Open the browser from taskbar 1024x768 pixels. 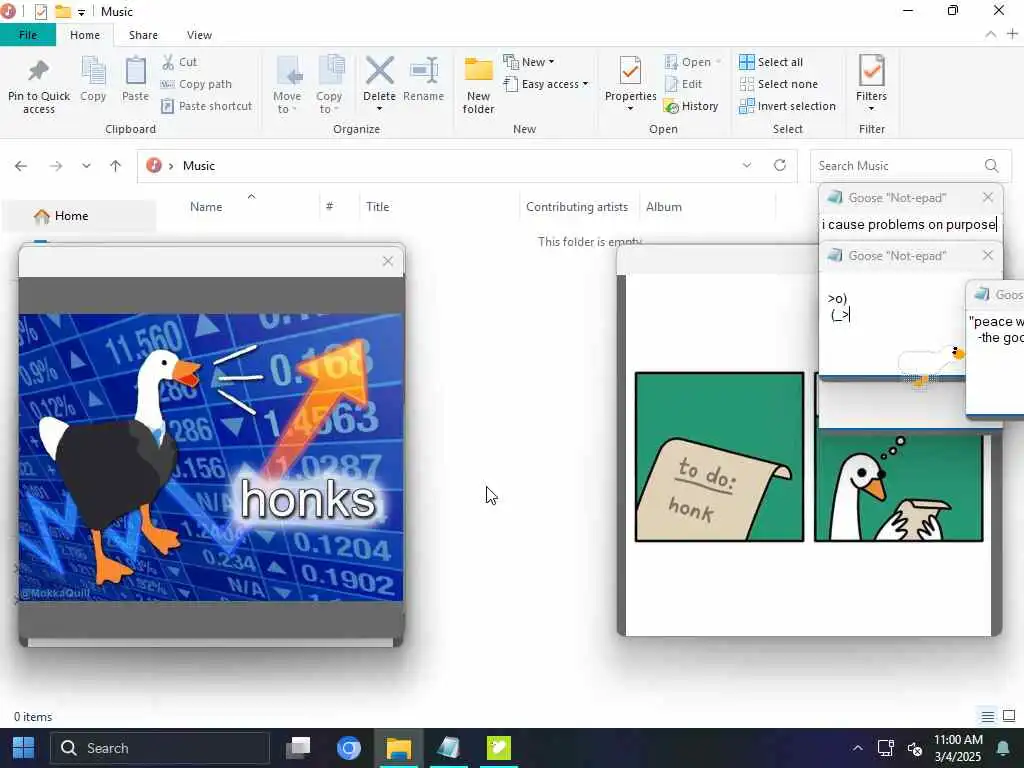coord(349,748)
